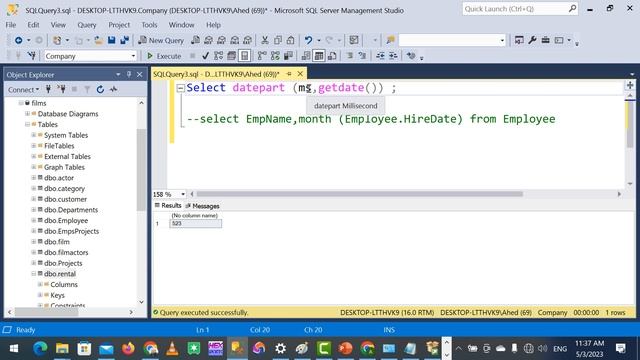The image size is (640, 360).
Task: Open VLC media player from taskbar
Action: coord(172,348)
